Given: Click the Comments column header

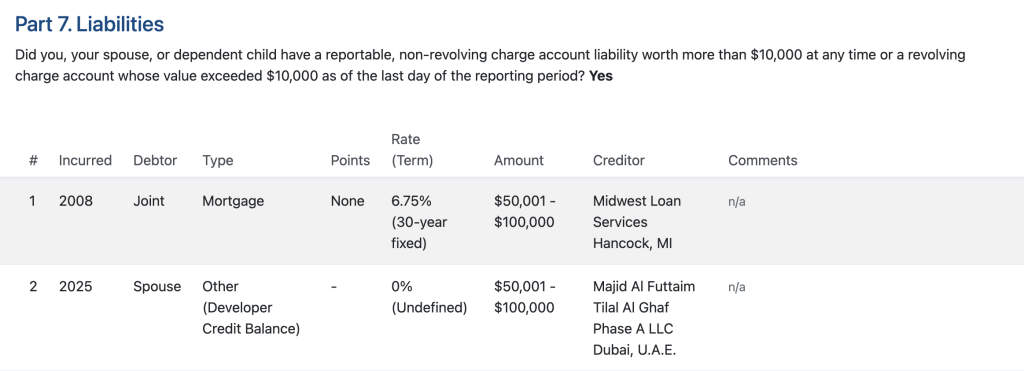Looking at the screenshot, I should point(763,161).
